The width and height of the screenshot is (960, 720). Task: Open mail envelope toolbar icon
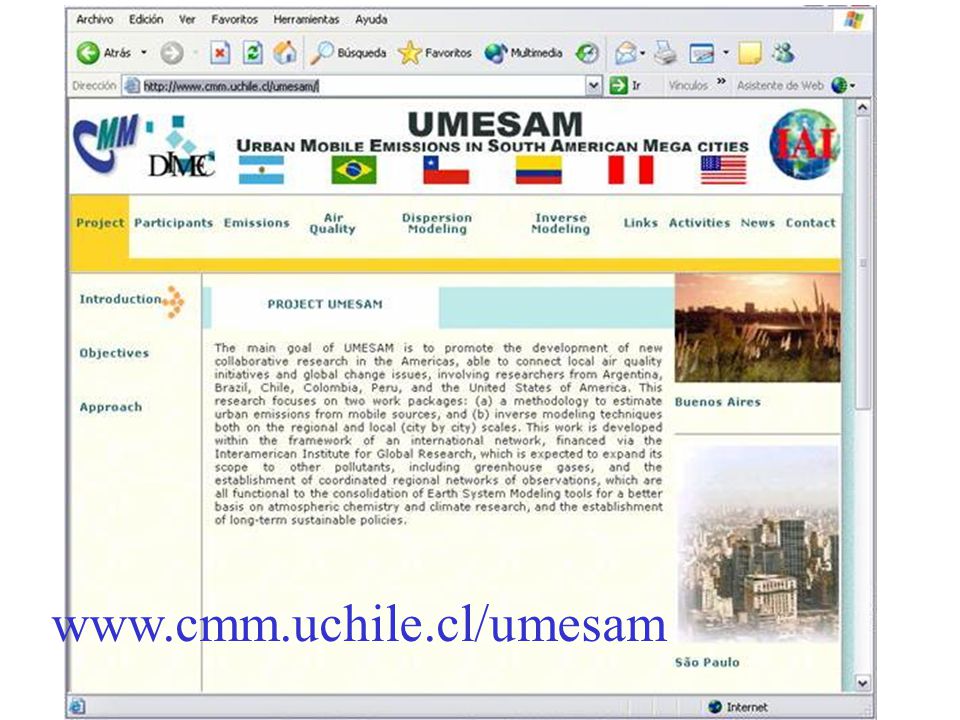pyautogui.click(x=626, y=53)
